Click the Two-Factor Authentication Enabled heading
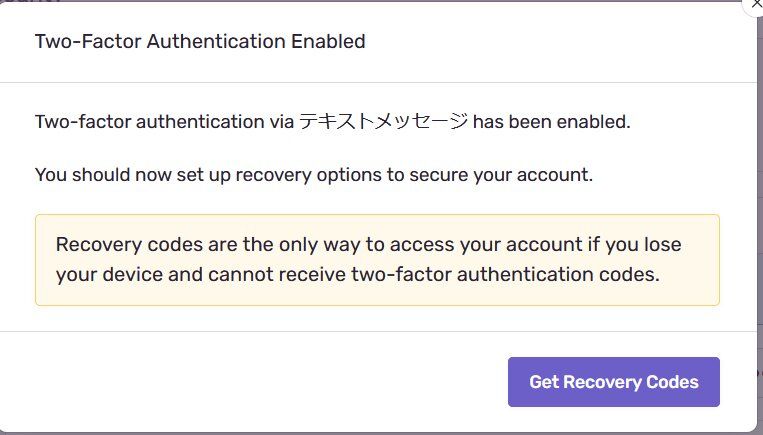 click(x=200, y=42)
